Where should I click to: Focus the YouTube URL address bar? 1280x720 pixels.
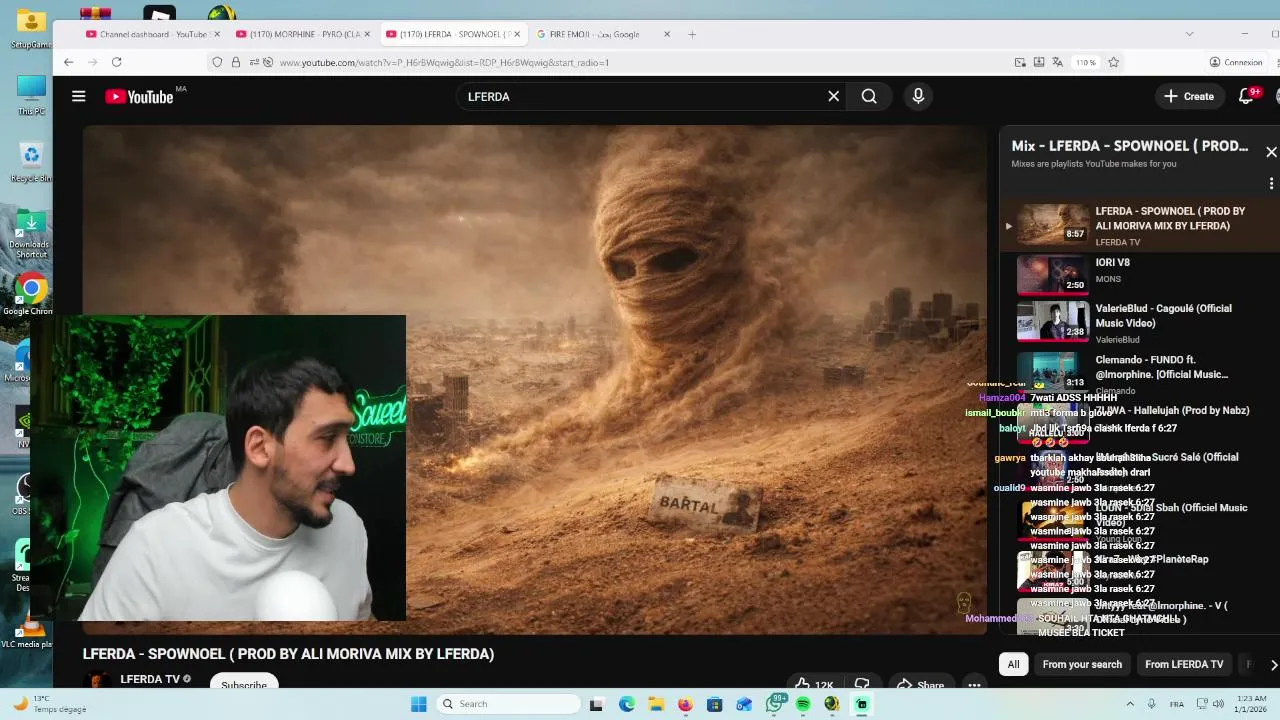pyautogui.click(x=640, y=62)
